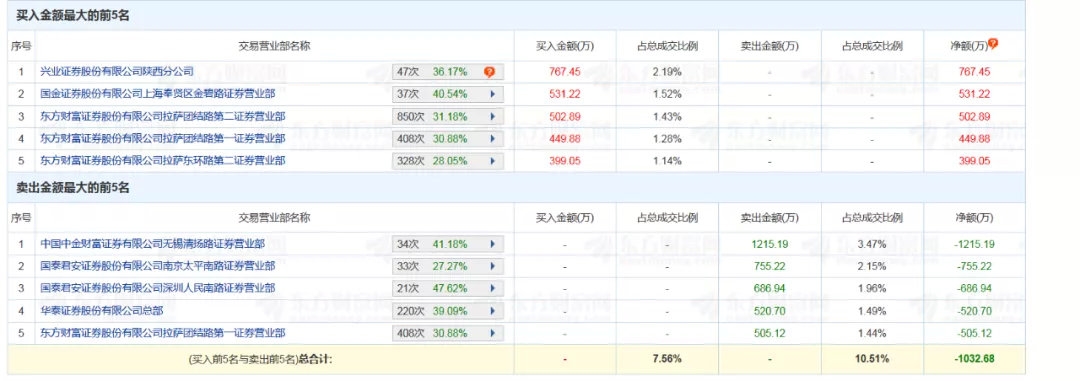Click the (买入前5名与卖出前5名)总合计 label
Viewport: 1080px width, 381px height.
[x=260, y=359]
